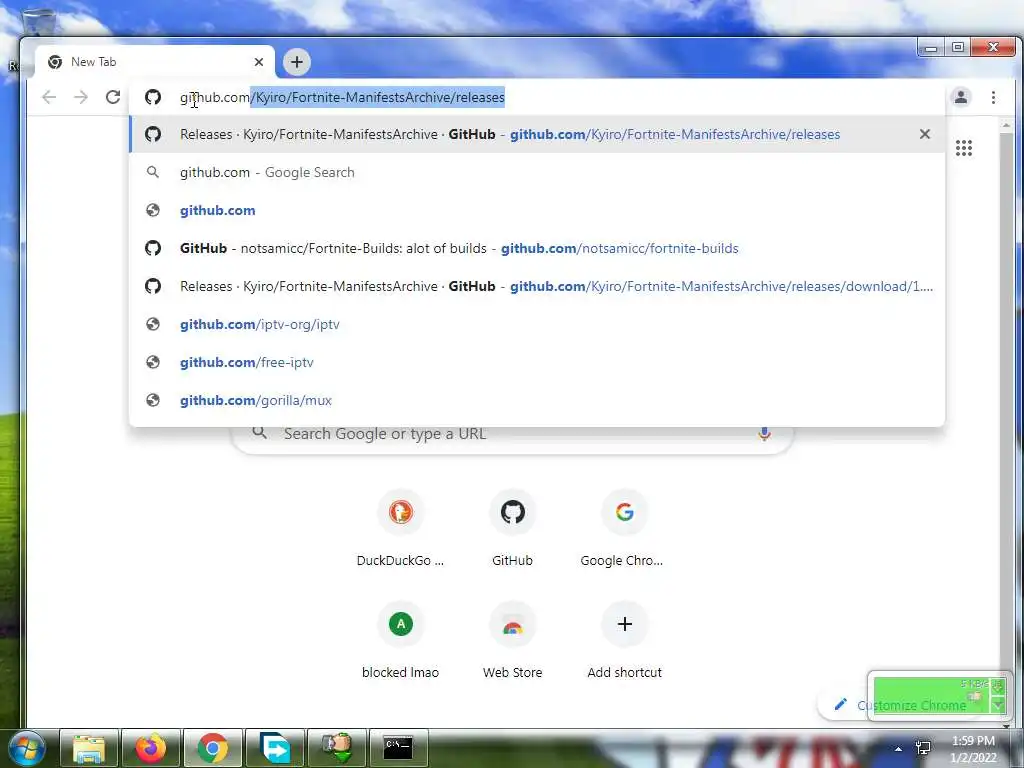Click the globe icon beside github.com/gorilla/mux
Image resolution: width=1024 pixels, height=768 pixels.
pos(153,400)
